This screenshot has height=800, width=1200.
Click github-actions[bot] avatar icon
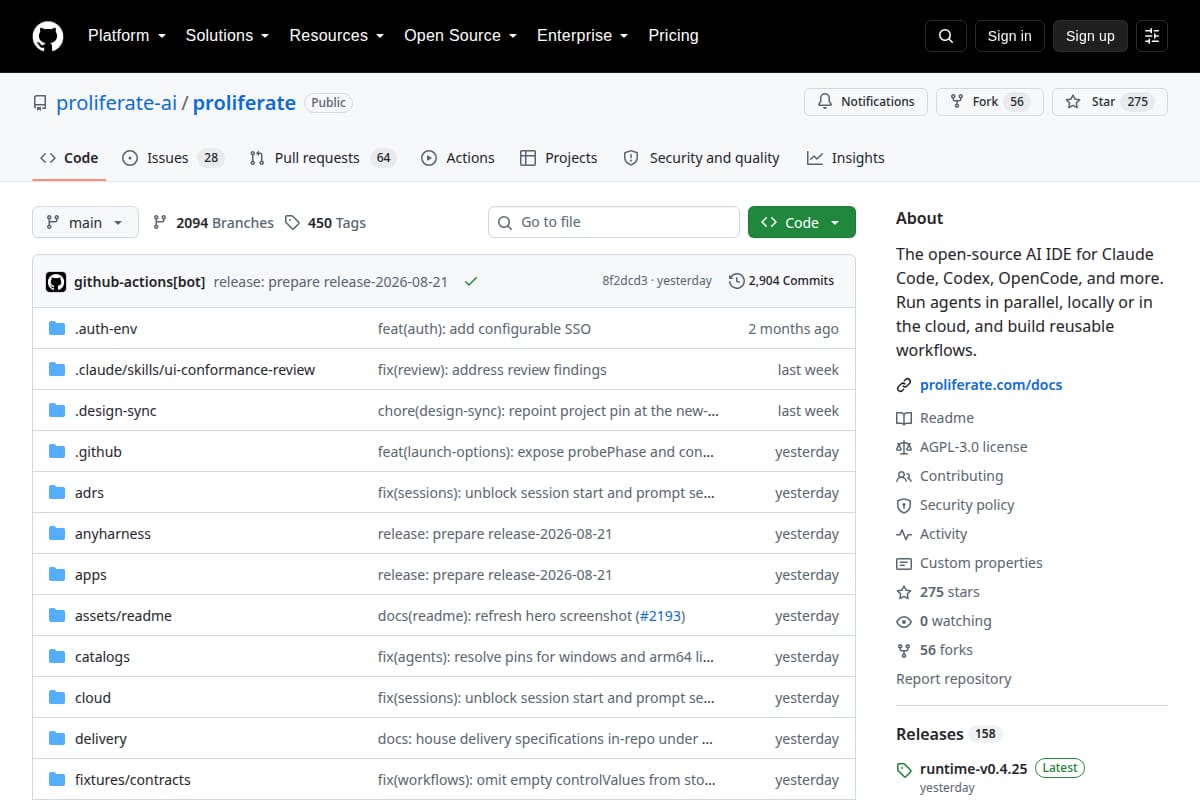pos(56,281)
